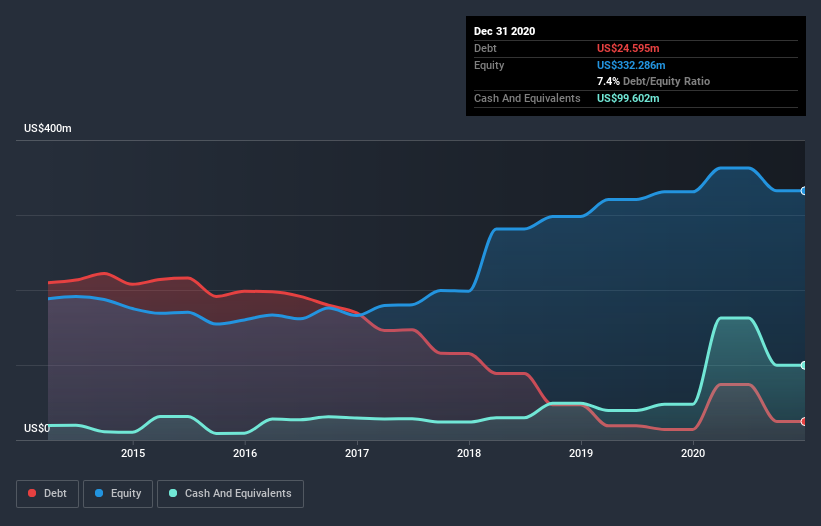Click the US$0 y-axis label
This screenshot has height=526, width=821.
point(37,428)
